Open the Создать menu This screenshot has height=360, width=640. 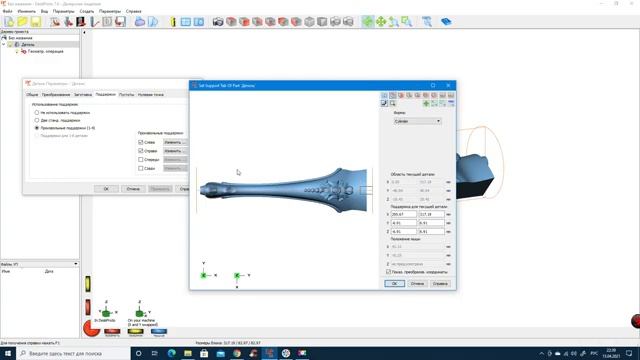[x=87, y=11]
